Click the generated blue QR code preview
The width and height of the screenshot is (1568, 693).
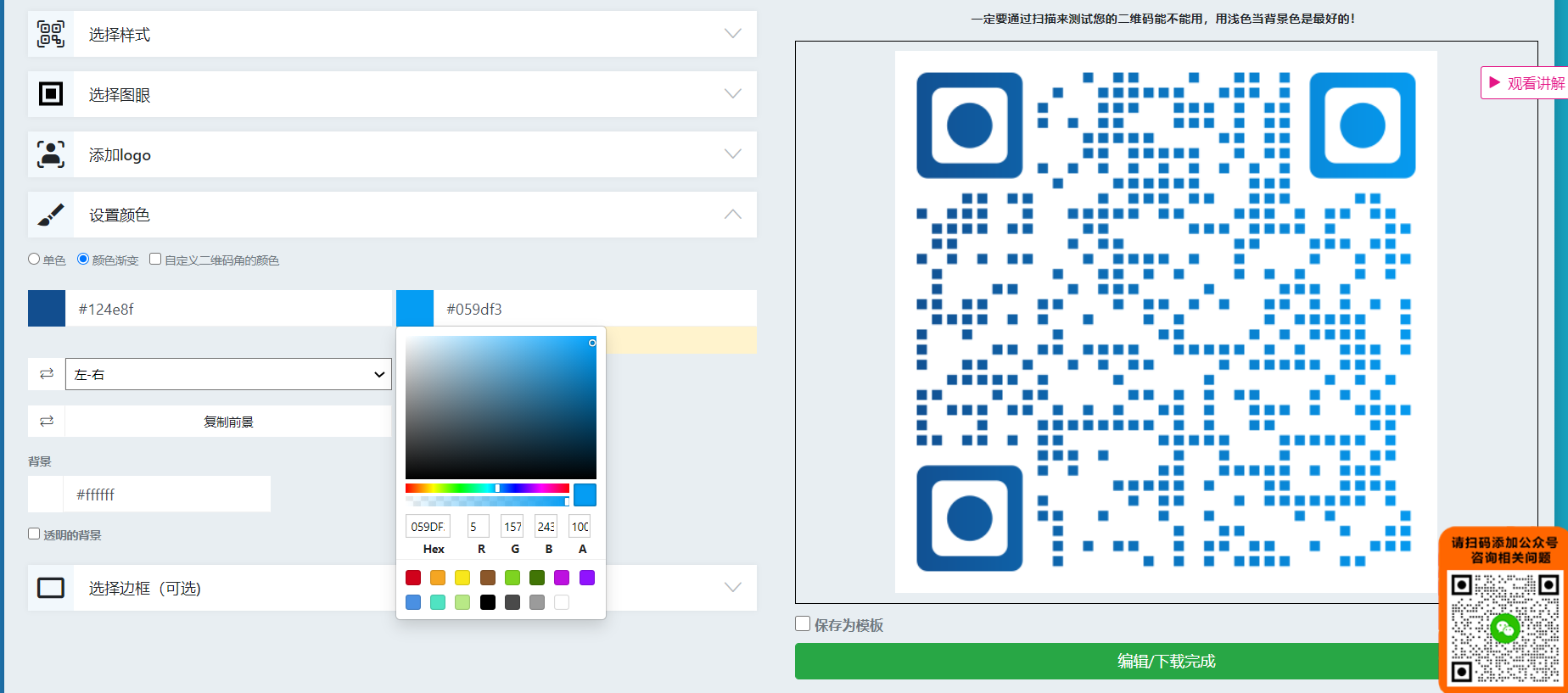(1166, 321)
